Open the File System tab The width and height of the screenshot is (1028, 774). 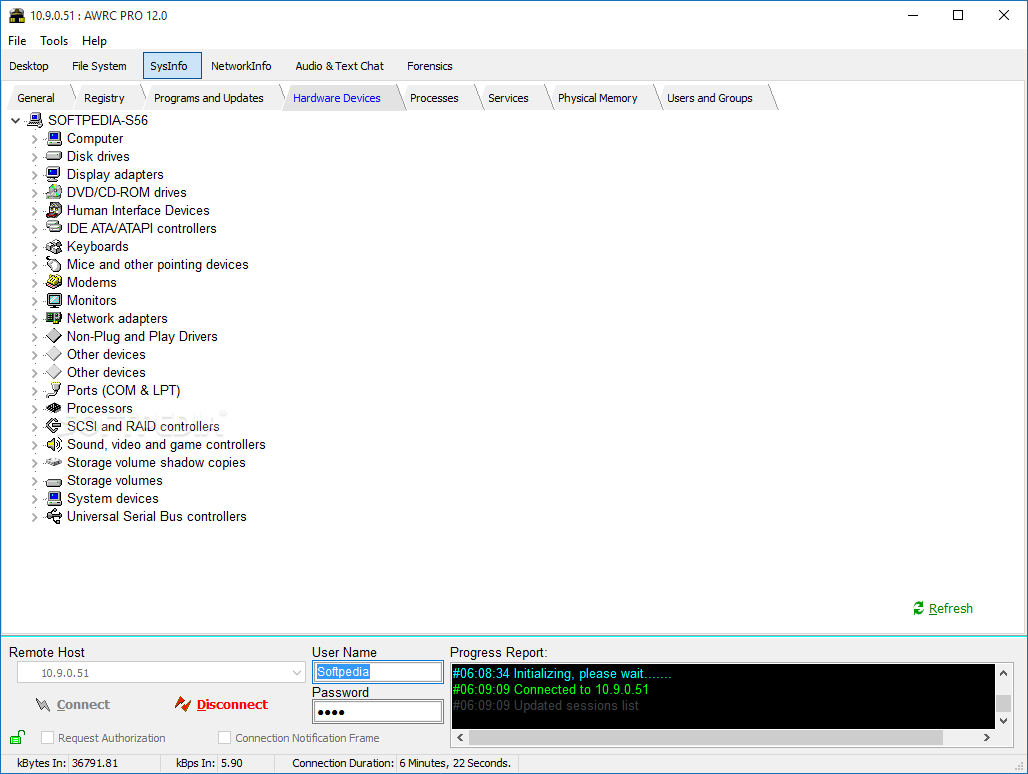(99, 66)
